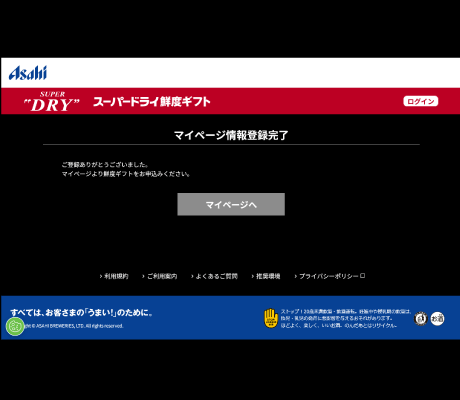Screen dimensions: 460x400
Task: Click the スーパードライ鮮度ギフト title
Action: tap(152, 101)
